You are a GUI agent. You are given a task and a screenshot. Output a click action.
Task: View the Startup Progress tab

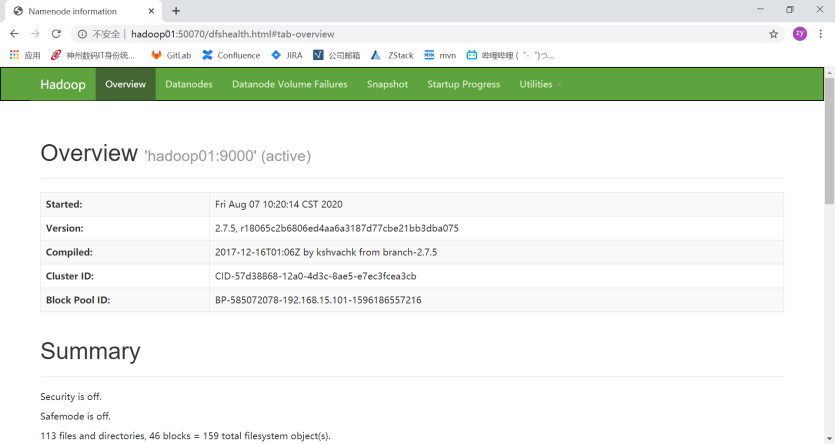tap(463, 84)
